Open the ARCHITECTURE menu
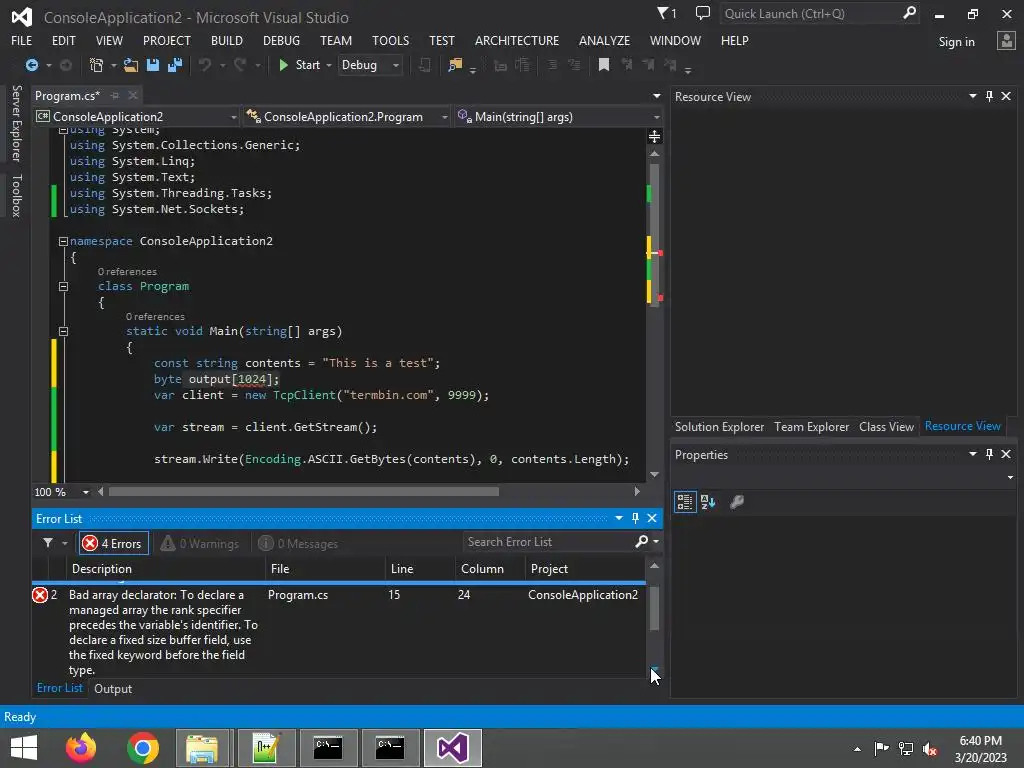The height and width of the screenshot is (768, 1024). (517, 40)
